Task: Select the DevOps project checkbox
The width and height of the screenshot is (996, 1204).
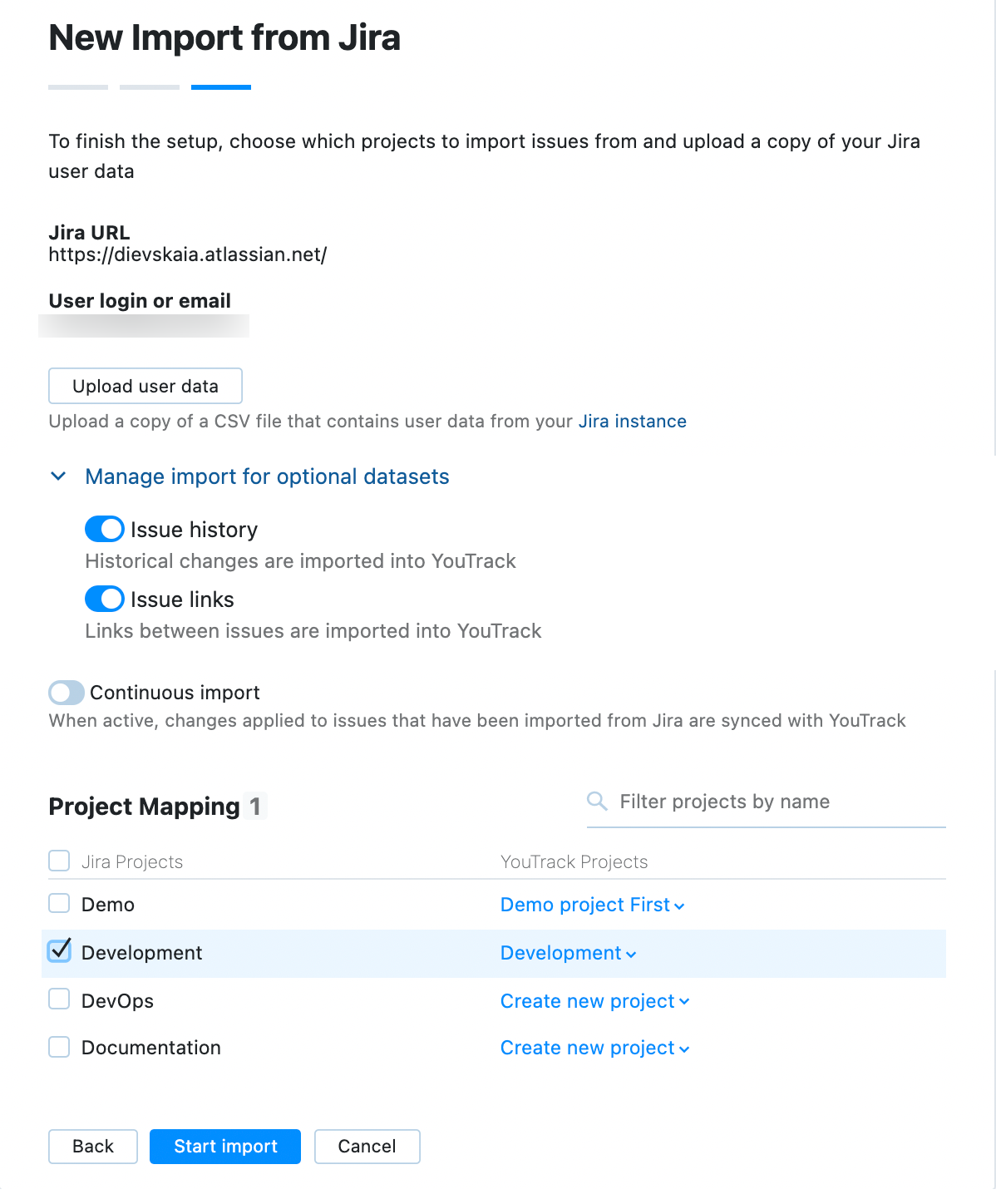Action: tap(58, 999)
